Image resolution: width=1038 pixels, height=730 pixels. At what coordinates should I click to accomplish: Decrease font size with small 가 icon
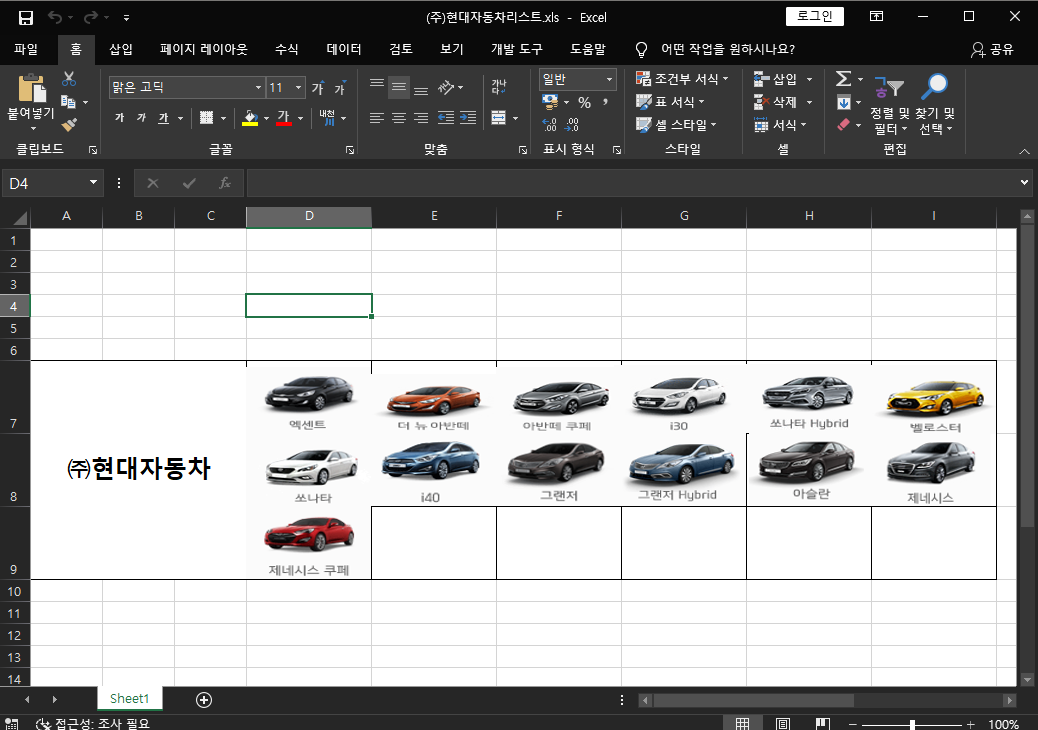point(340,87)
